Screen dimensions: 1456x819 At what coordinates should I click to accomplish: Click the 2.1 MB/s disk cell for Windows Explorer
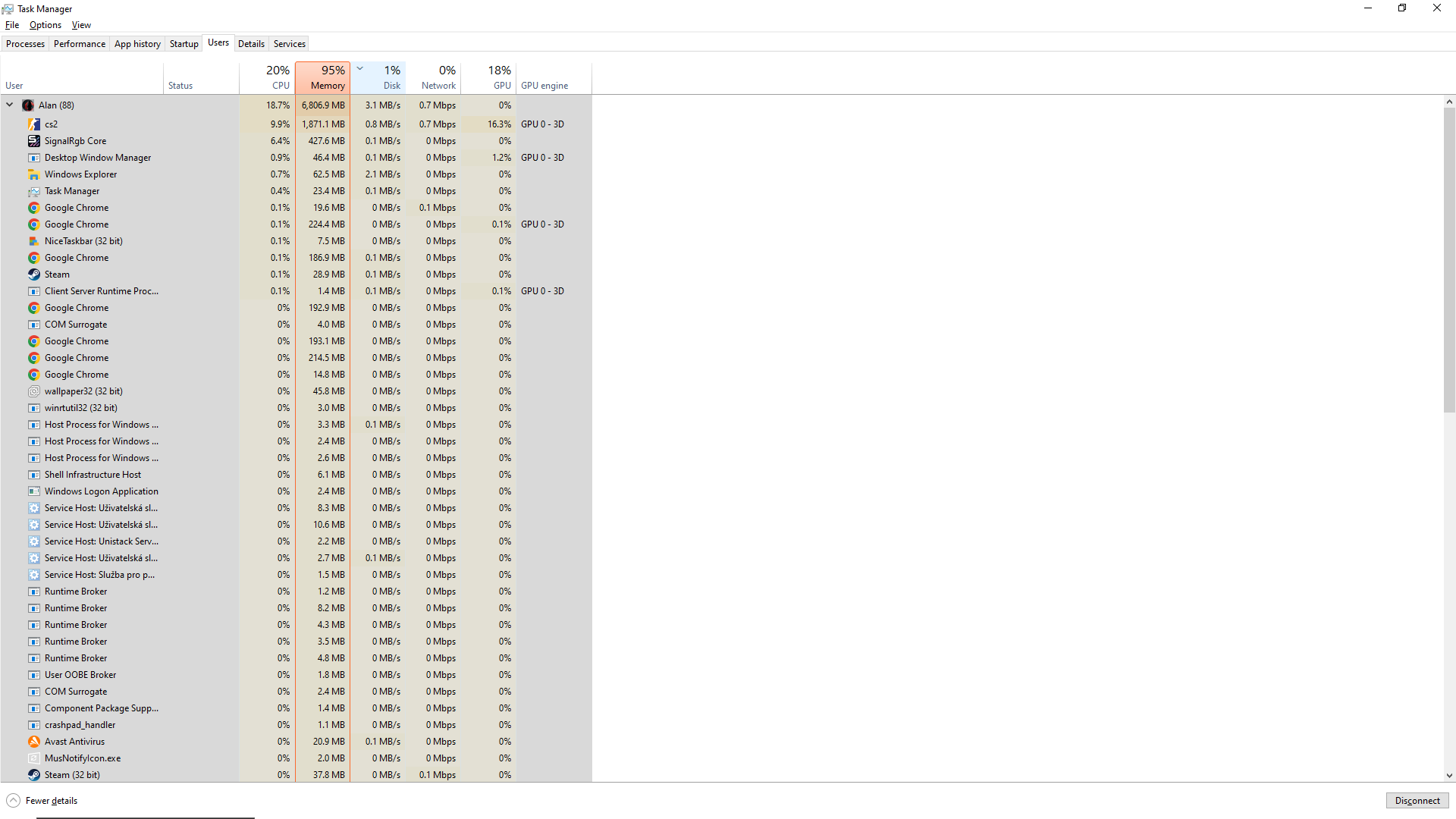pos(378,174)
